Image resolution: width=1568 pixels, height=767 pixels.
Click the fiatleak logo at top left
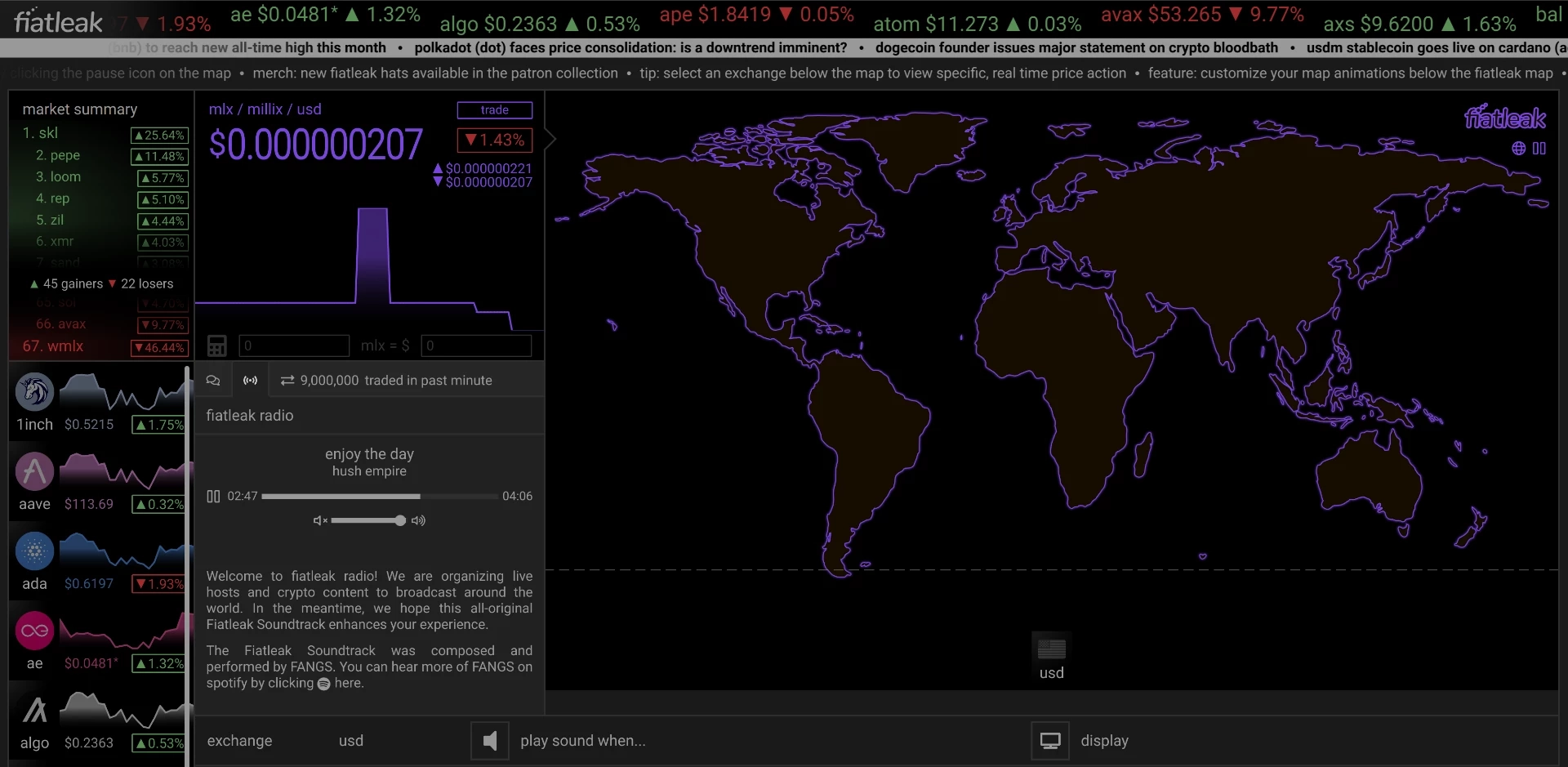[x=58, y=21]
